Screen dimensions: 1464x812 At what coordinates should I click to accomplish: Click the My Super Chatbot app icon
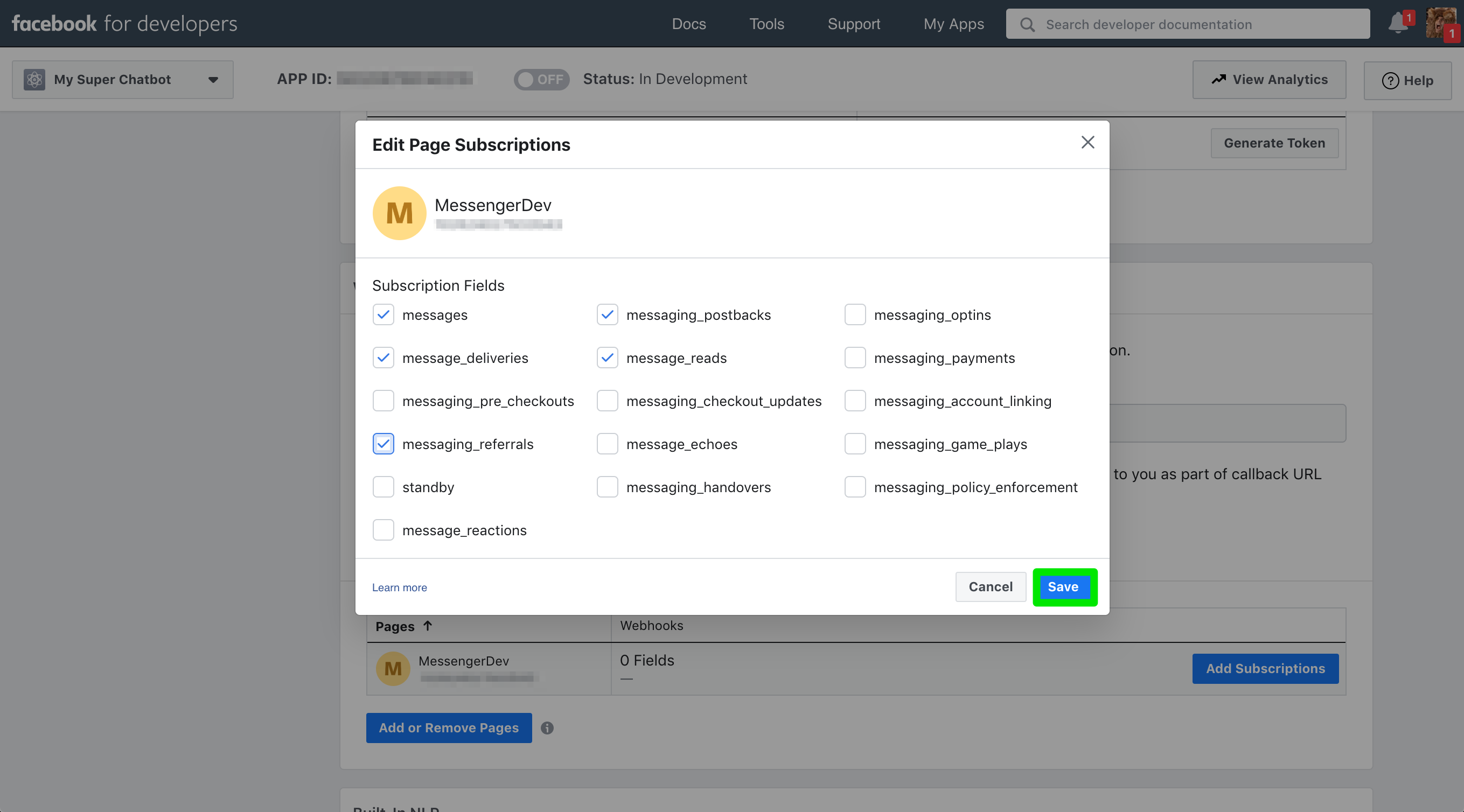coord(34,80)
